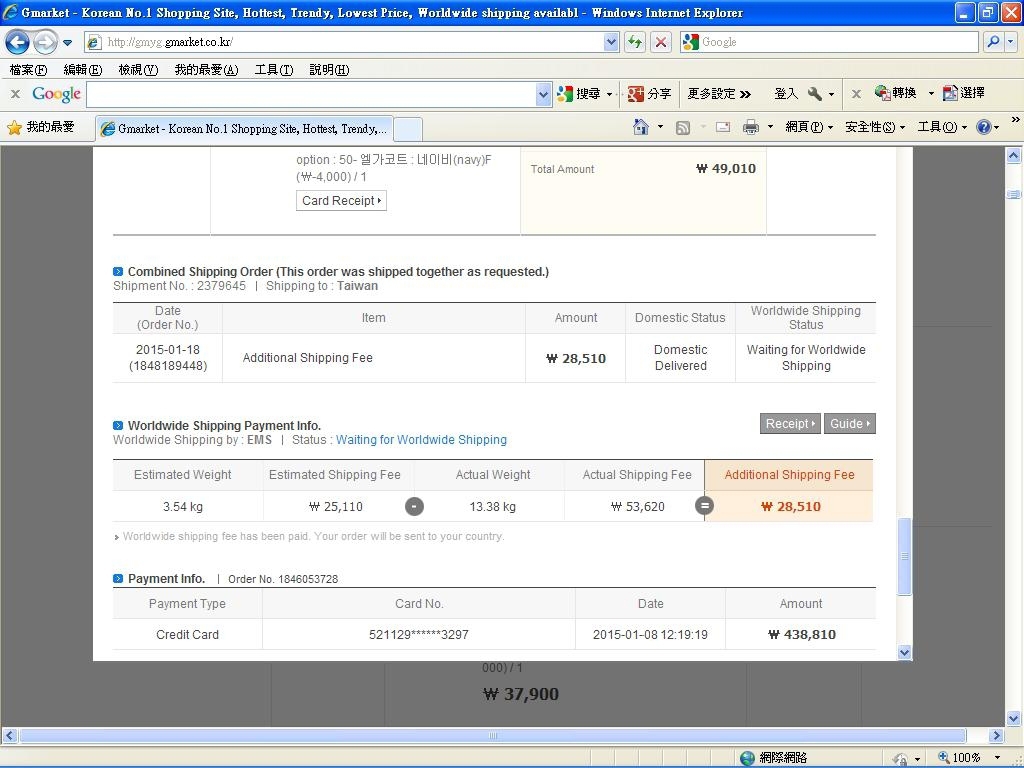Click the popup vertical scrollbar thumb
The height and width of the screenshot is (768, 1024).
coord(904,556)
